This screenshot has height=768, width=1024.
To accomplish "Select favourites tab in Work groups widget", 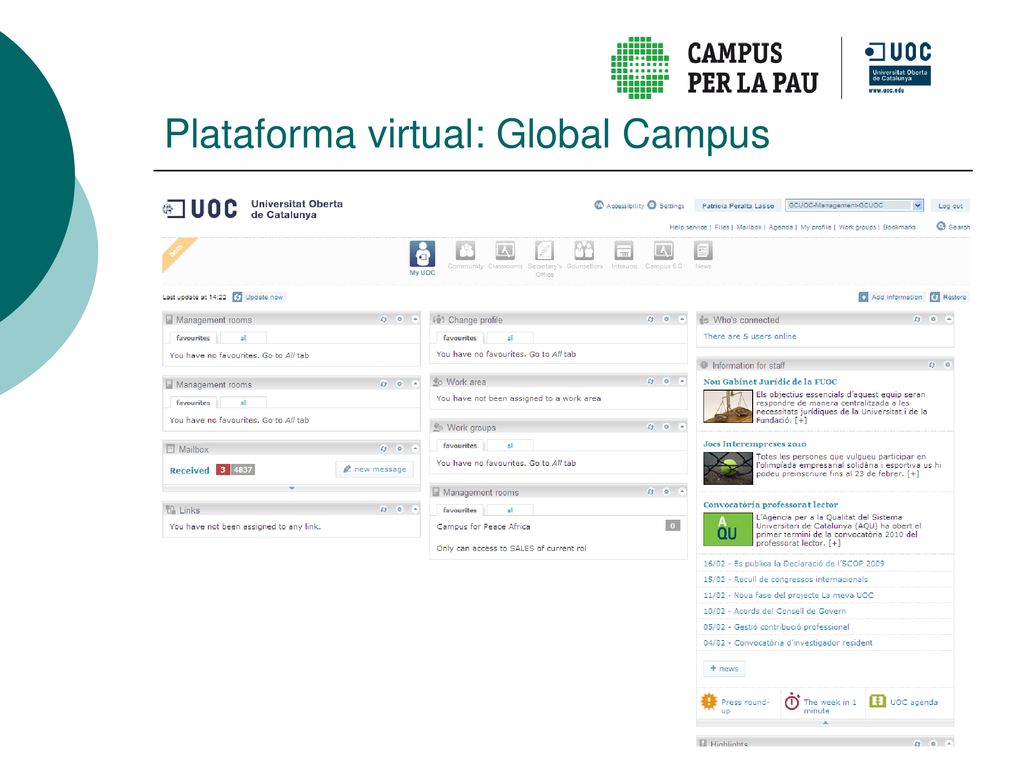I will coord(460,445).
